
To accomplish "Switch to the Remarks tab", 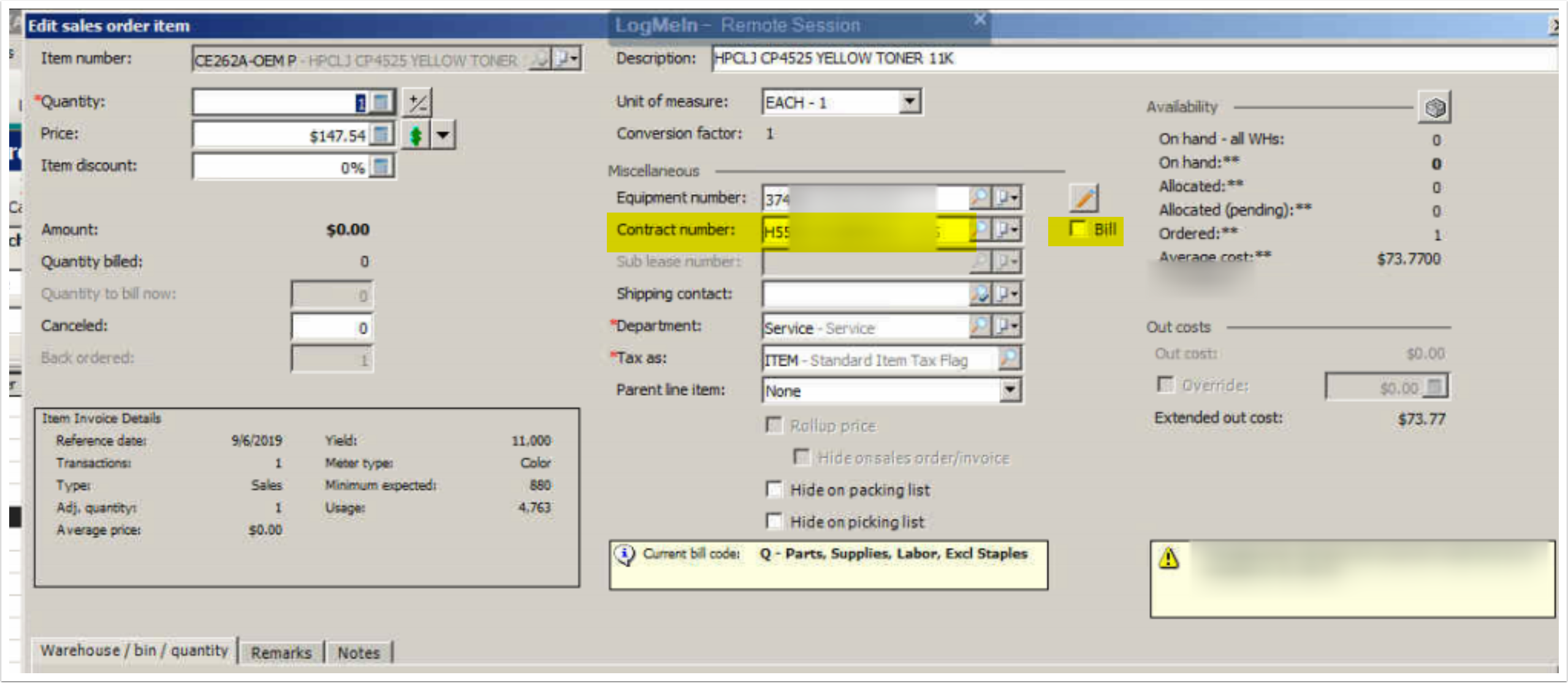I will (x=281, y=653).
